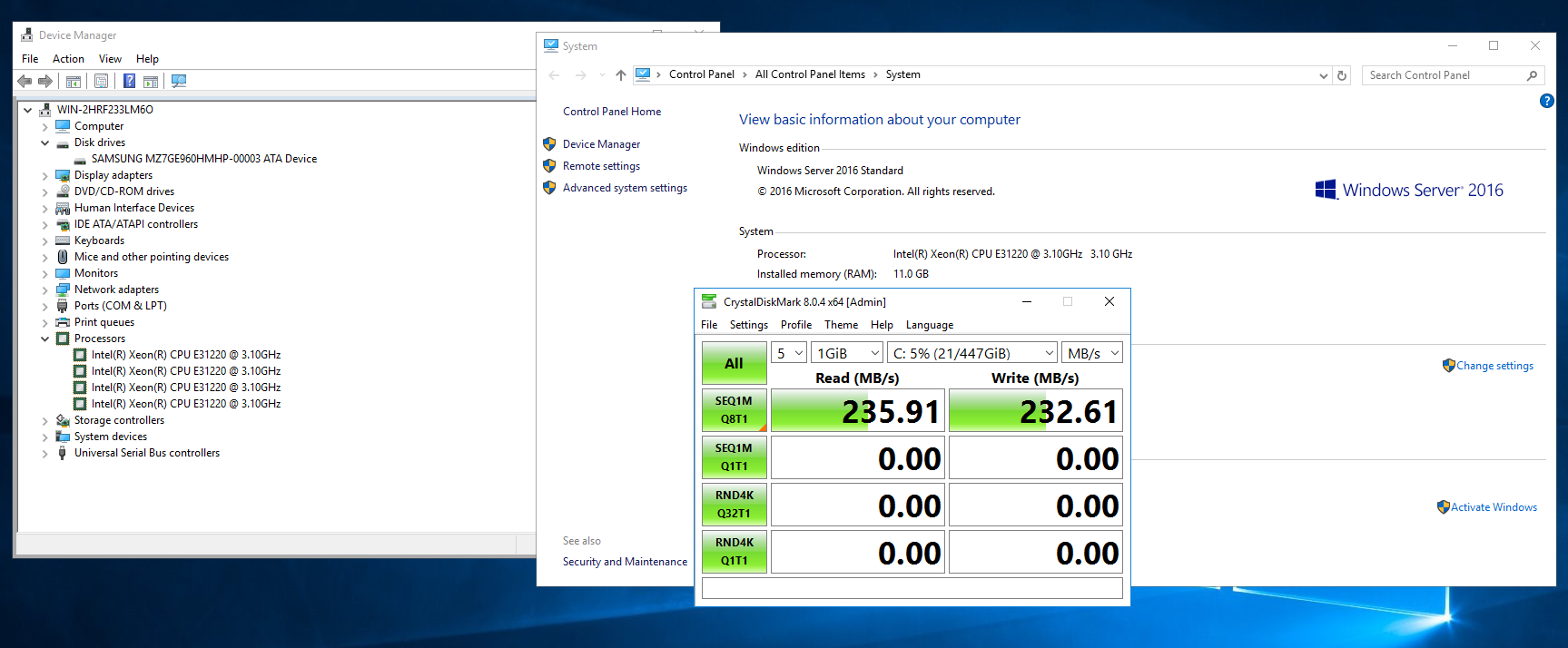This screenshot has height=648, width=1568.
Task: Click blue Help icon in Device Manager toolbar
Action: point(129,81)
